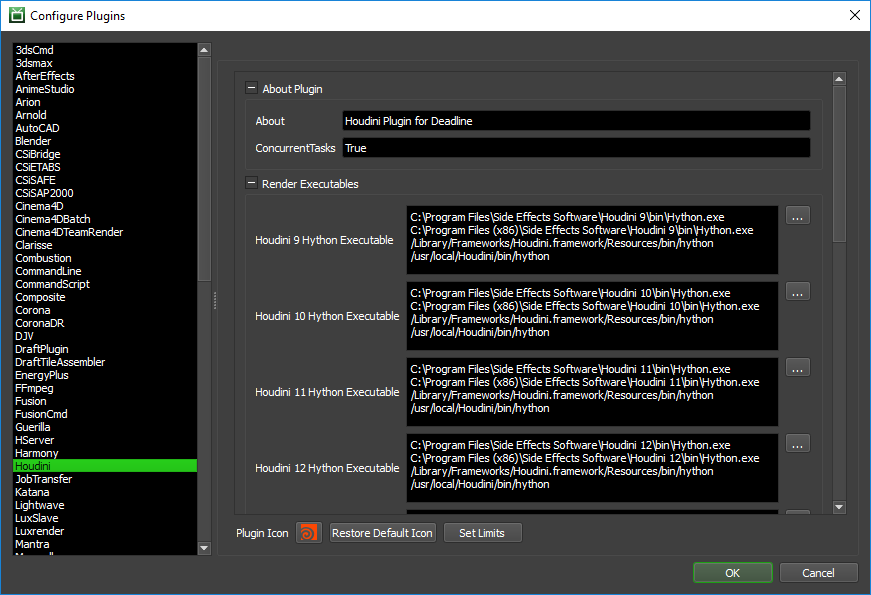Browse for Houdini 11 Hython executable
This screenshot has height=595, width=871.
point(797,368)
